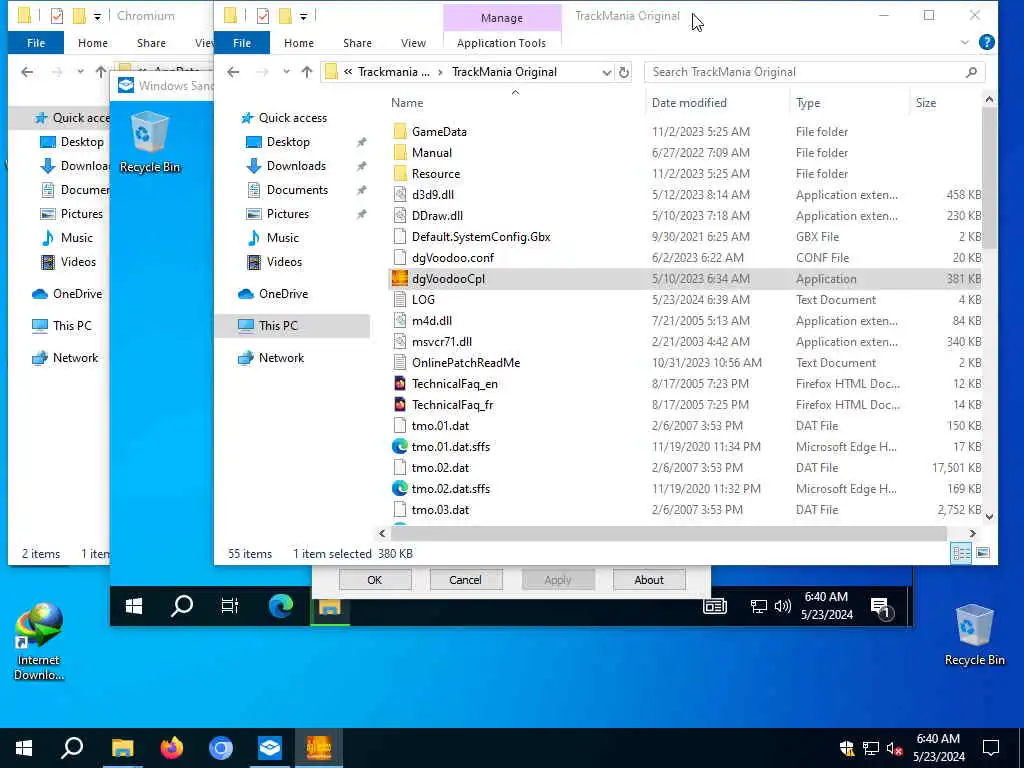Open Explorer help question mark icon
The height and width of the screenshot is (768, 1024).
click(x=986, y=42)
